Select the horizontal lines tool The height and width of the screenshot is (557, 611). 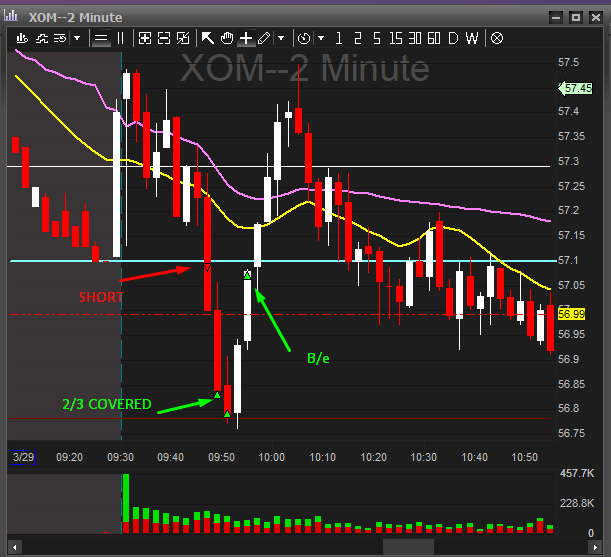(101, 38)
